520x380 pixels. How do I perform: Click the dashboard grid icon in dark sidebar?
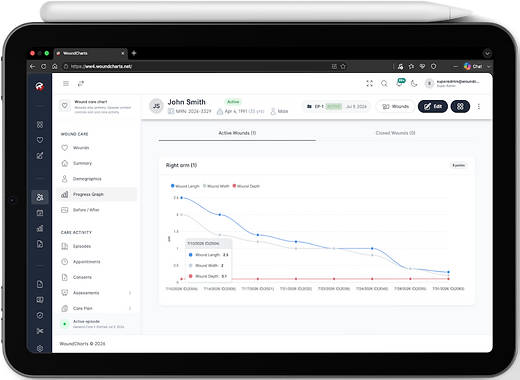(x=40, y=124)
